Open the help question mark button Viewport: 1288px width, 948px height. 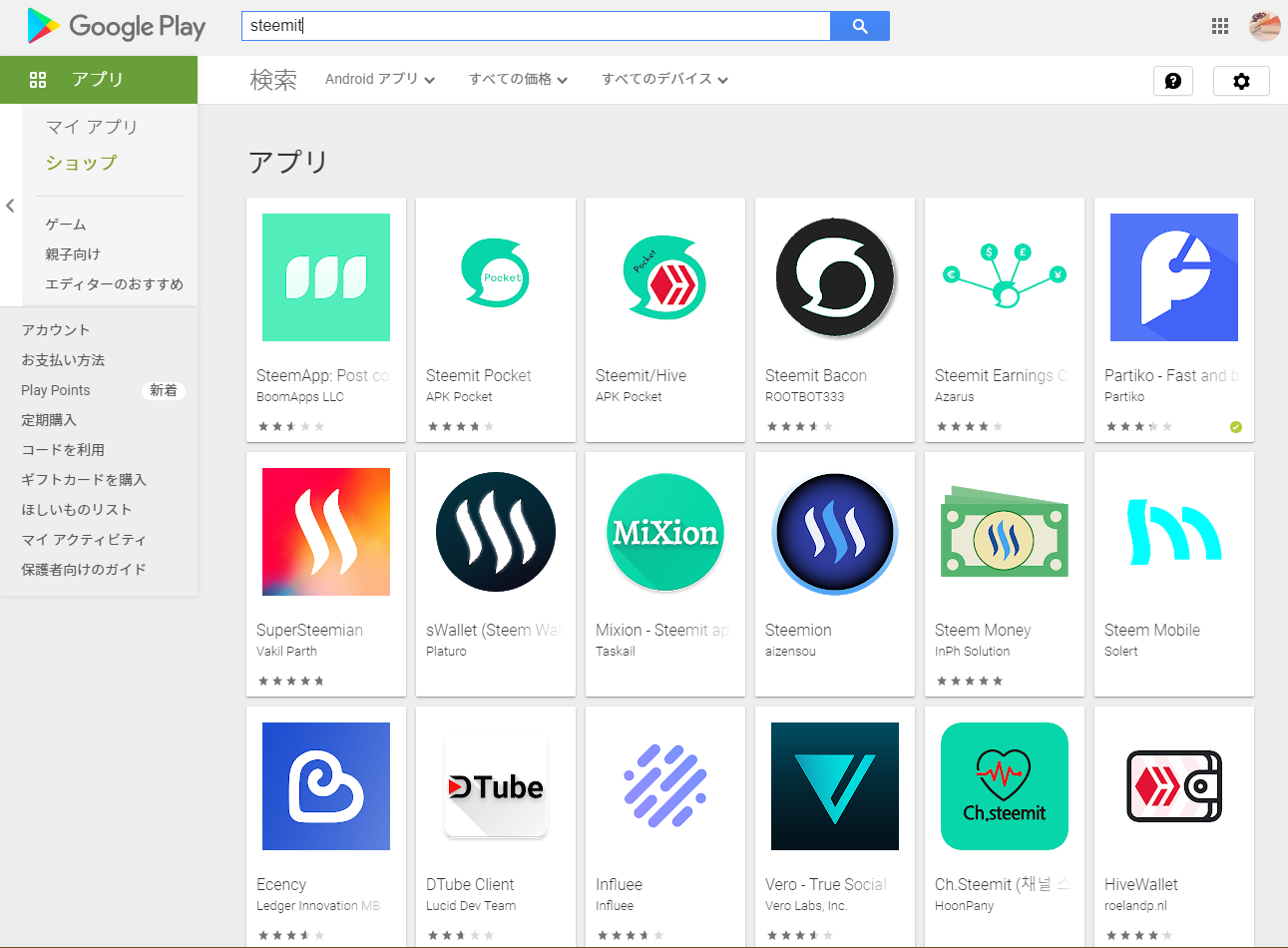(x=1173, y=81)
